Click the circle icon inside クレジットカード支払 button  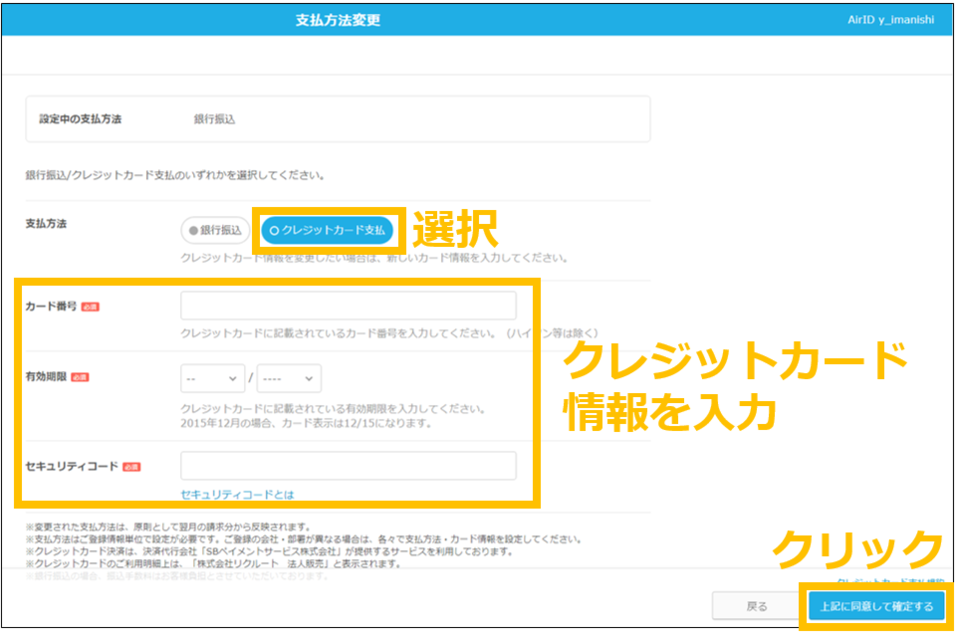(274, 230)
